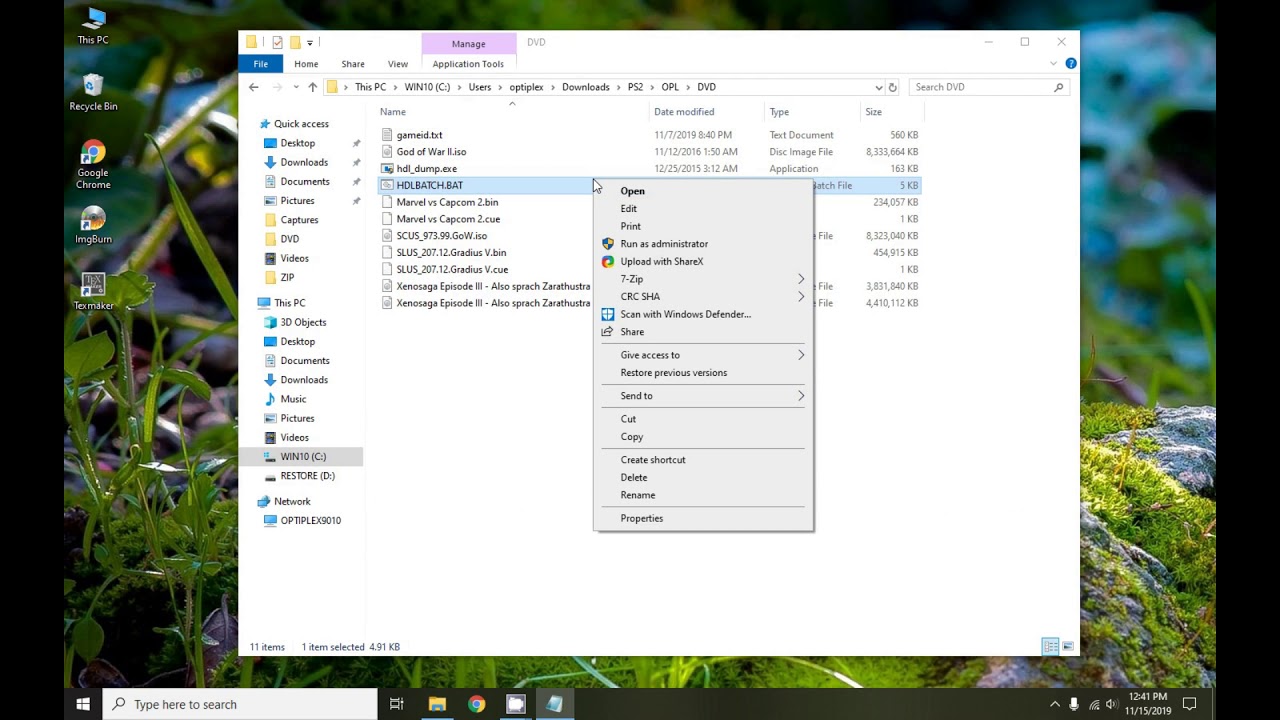
Task: Expand the CRC SHA submenu
Action: pyautogui.click(x=703, y=297)
